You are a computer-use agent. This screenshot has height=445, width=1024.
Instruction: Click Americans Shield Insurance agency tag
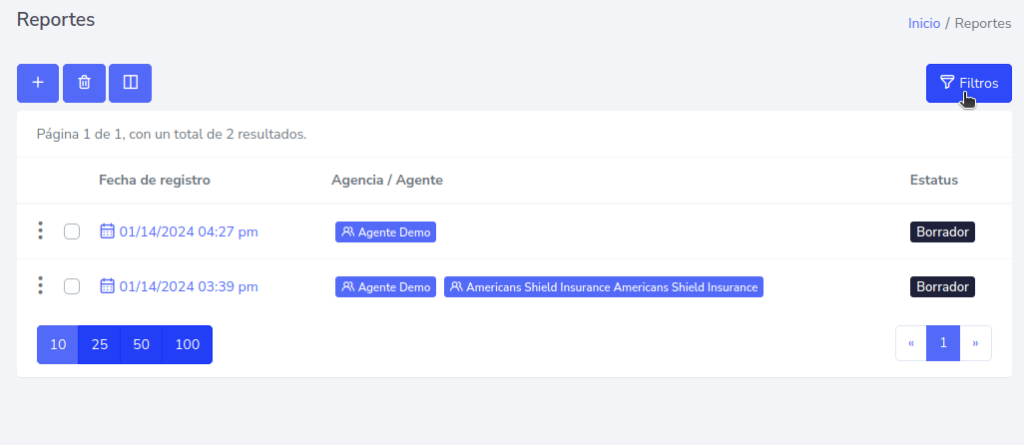pyautogui.click(x=603, y=287)
